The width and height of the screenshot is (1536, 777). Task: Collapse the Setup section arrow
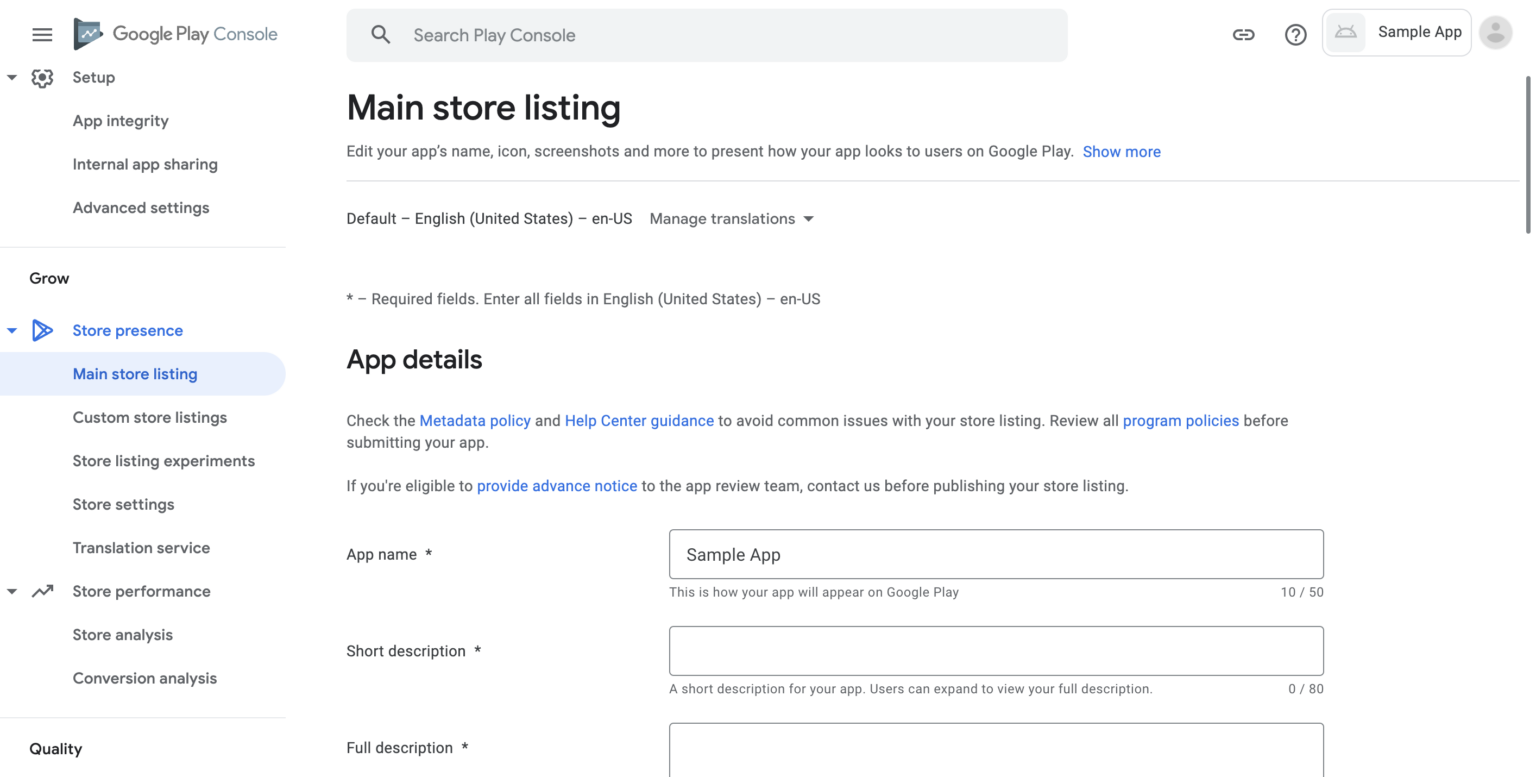(12, 77)
